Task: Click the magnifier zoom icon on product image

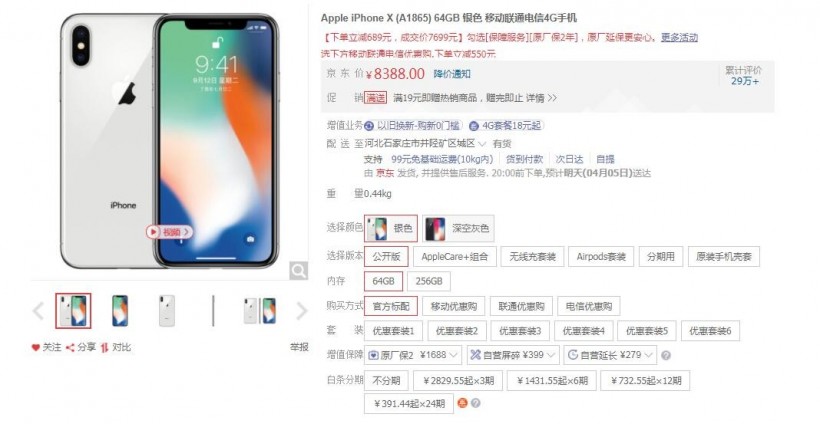Action: point(299,271)
